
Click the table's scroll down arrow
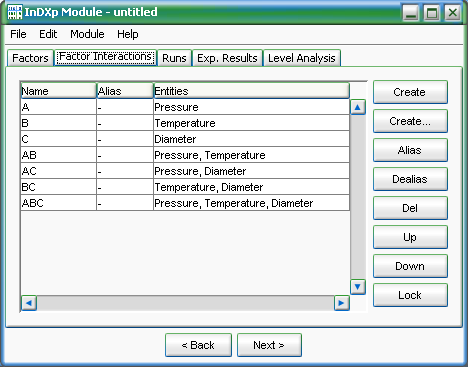click(358, 287)
